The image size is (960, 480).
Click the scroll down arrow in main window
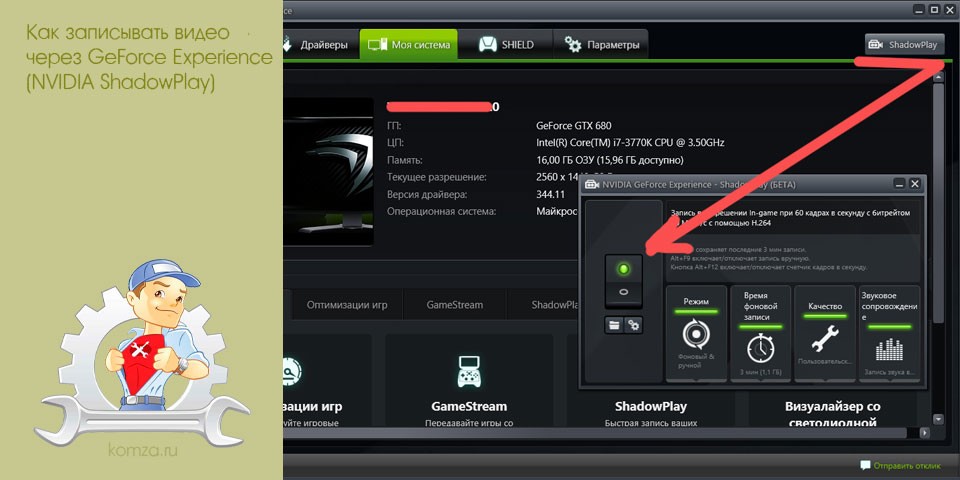(939, 419)
